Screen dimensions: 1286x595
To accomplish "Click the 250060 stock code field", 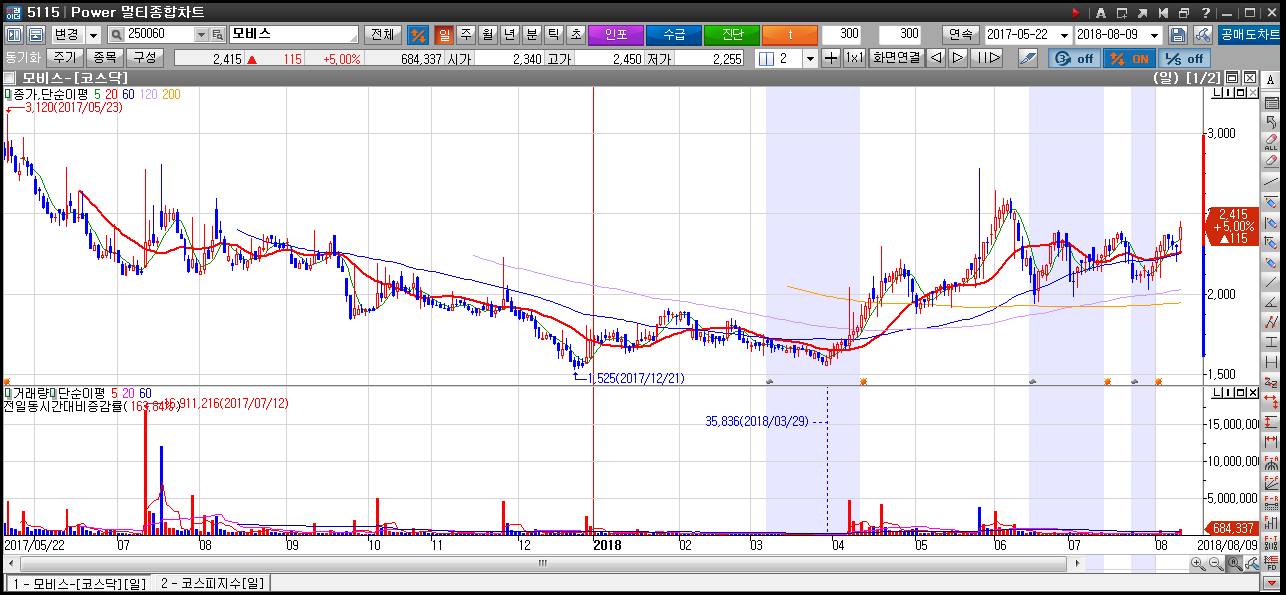I will (x=159, y=34).
